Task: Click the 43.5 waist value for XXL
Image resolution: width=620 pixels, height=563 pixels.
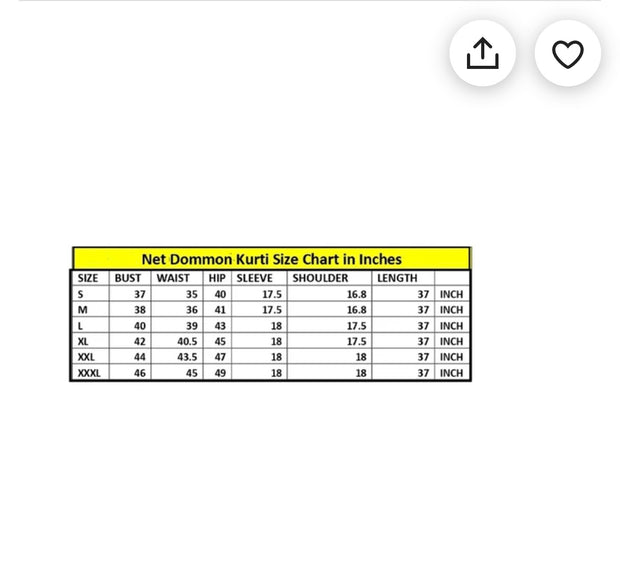Action: coord(186,357)
